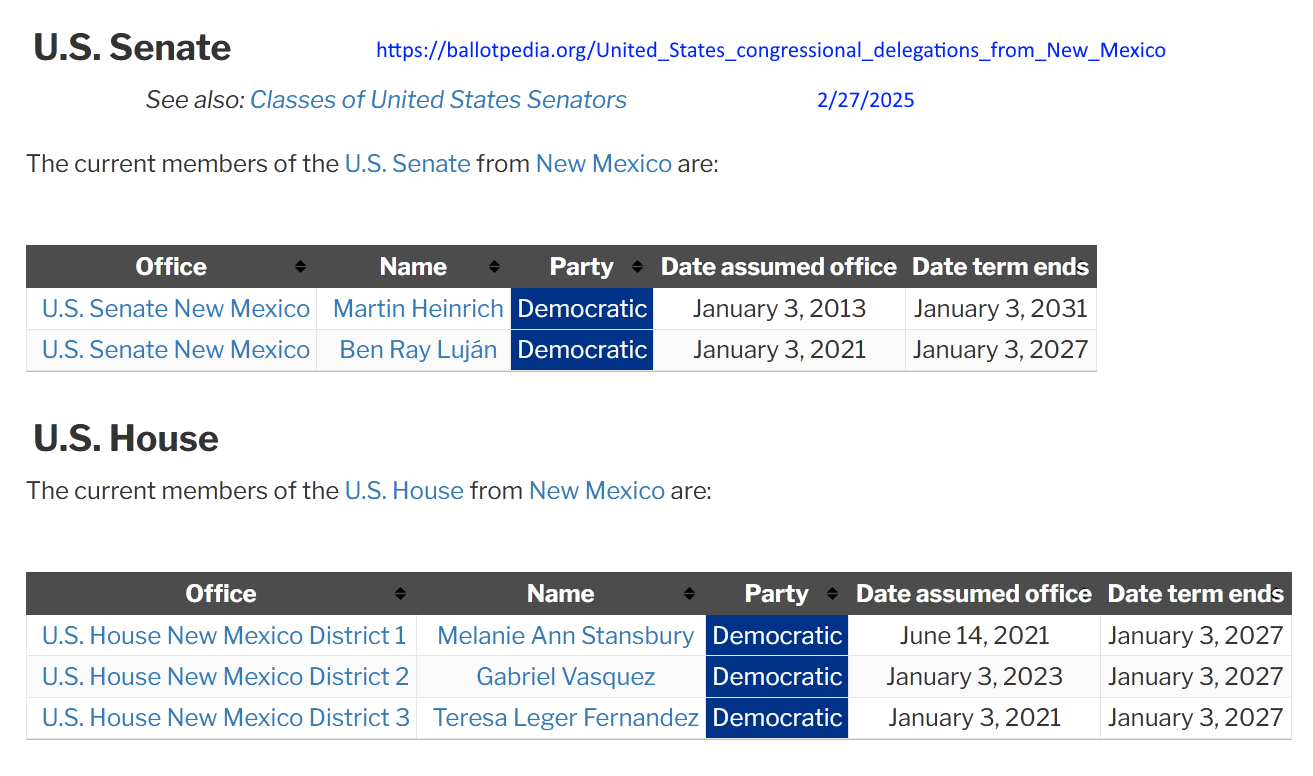
Task: Click Date assumed office header in Senate table
Action: (x=778, y=267)
